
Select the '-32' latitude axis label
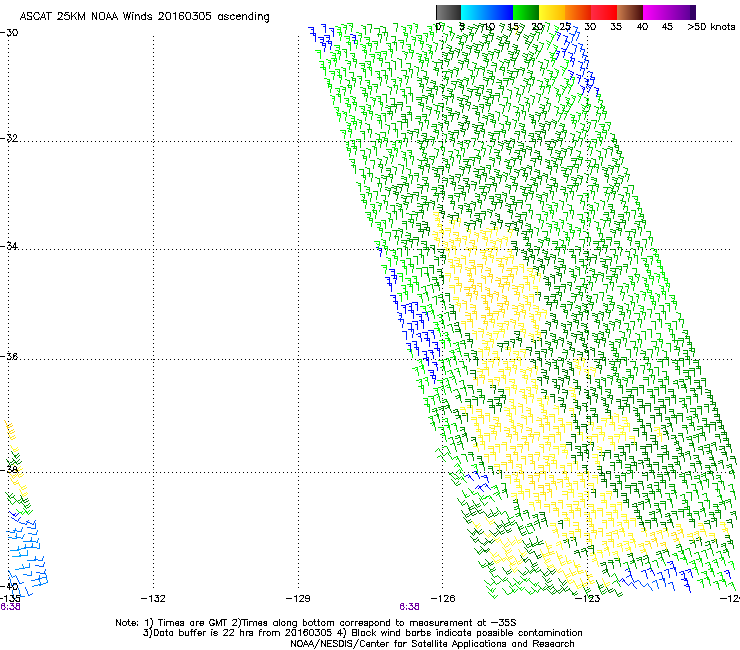point(9,138)
